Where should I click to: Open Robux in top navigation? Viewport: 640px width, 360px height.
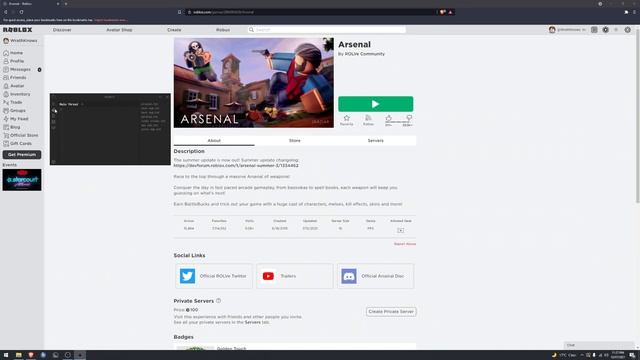(223, 30)
